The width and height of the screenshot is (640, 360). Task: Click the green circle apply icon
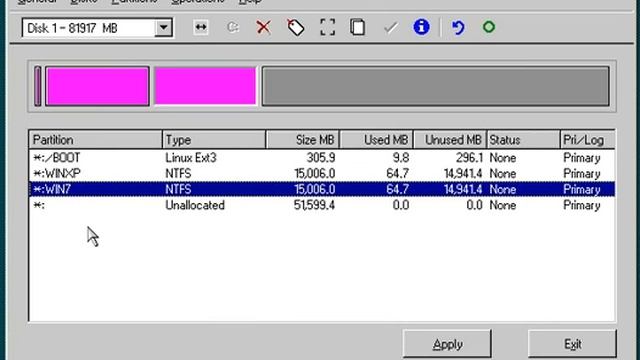(x=489, y=27)
